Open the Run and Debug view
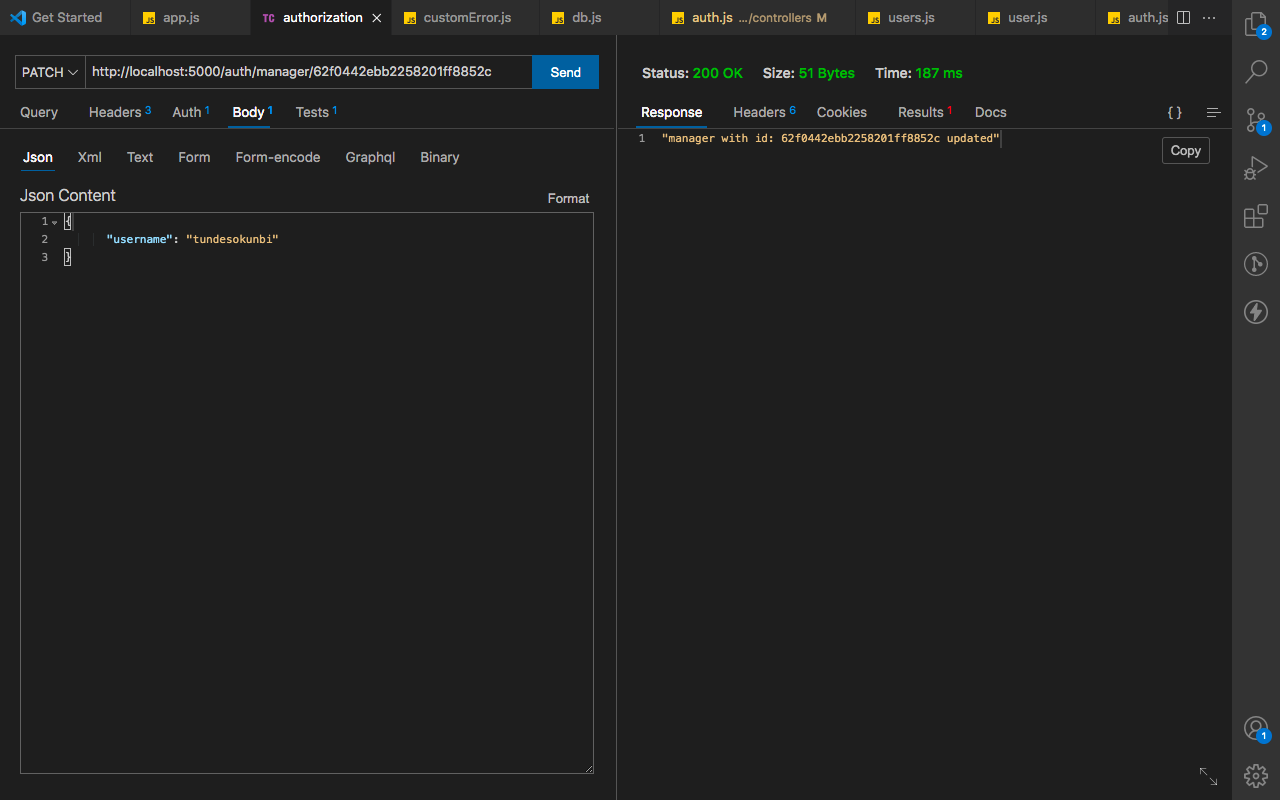 click(x=1256, y=167)
